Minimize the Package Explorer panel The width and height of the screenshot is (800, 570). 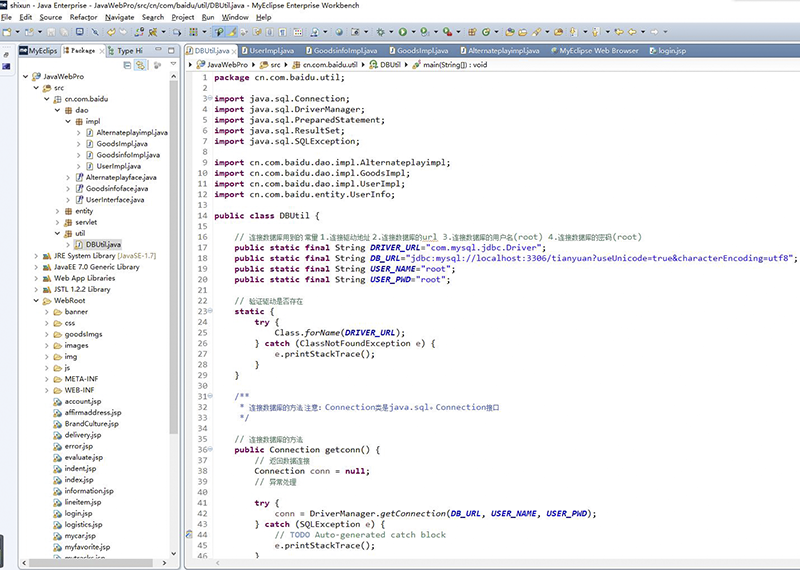click(x=156, y=50)
